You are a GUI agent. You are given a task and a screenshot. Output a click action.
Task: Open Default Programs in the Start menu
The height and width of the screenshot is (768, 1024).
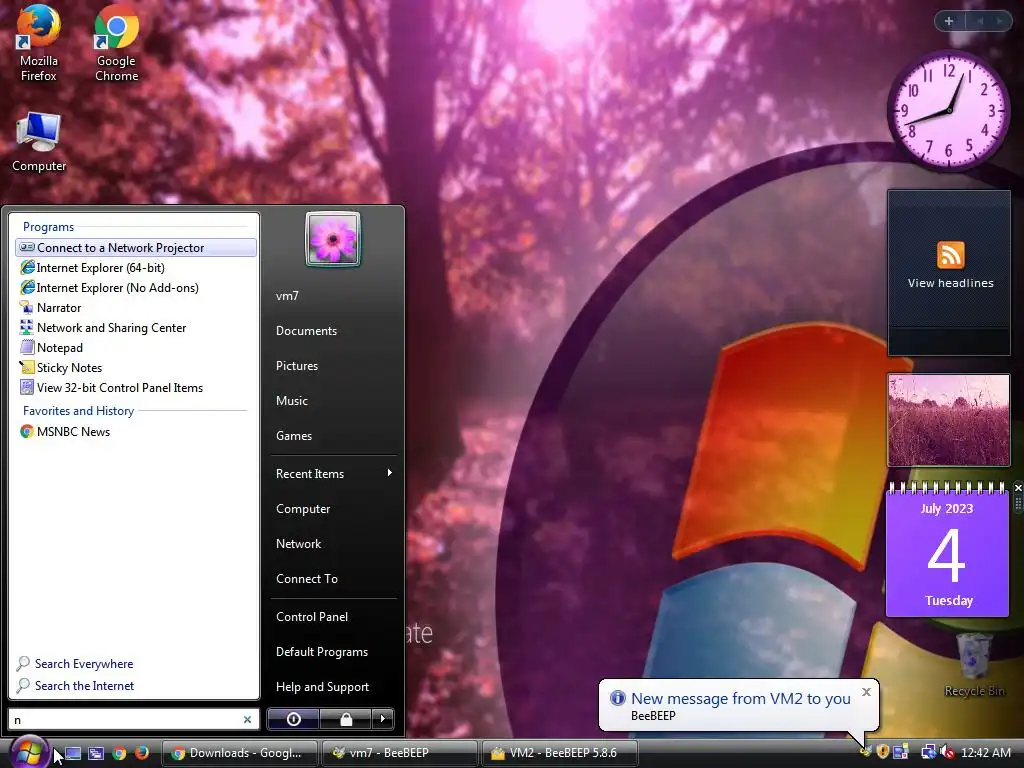tap(333, 652)
